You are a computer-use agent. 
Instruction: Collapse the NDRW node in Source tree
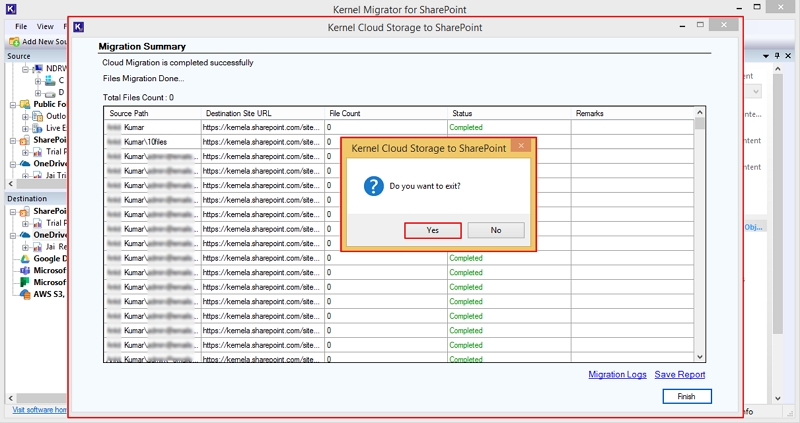[x=25, y=68]
